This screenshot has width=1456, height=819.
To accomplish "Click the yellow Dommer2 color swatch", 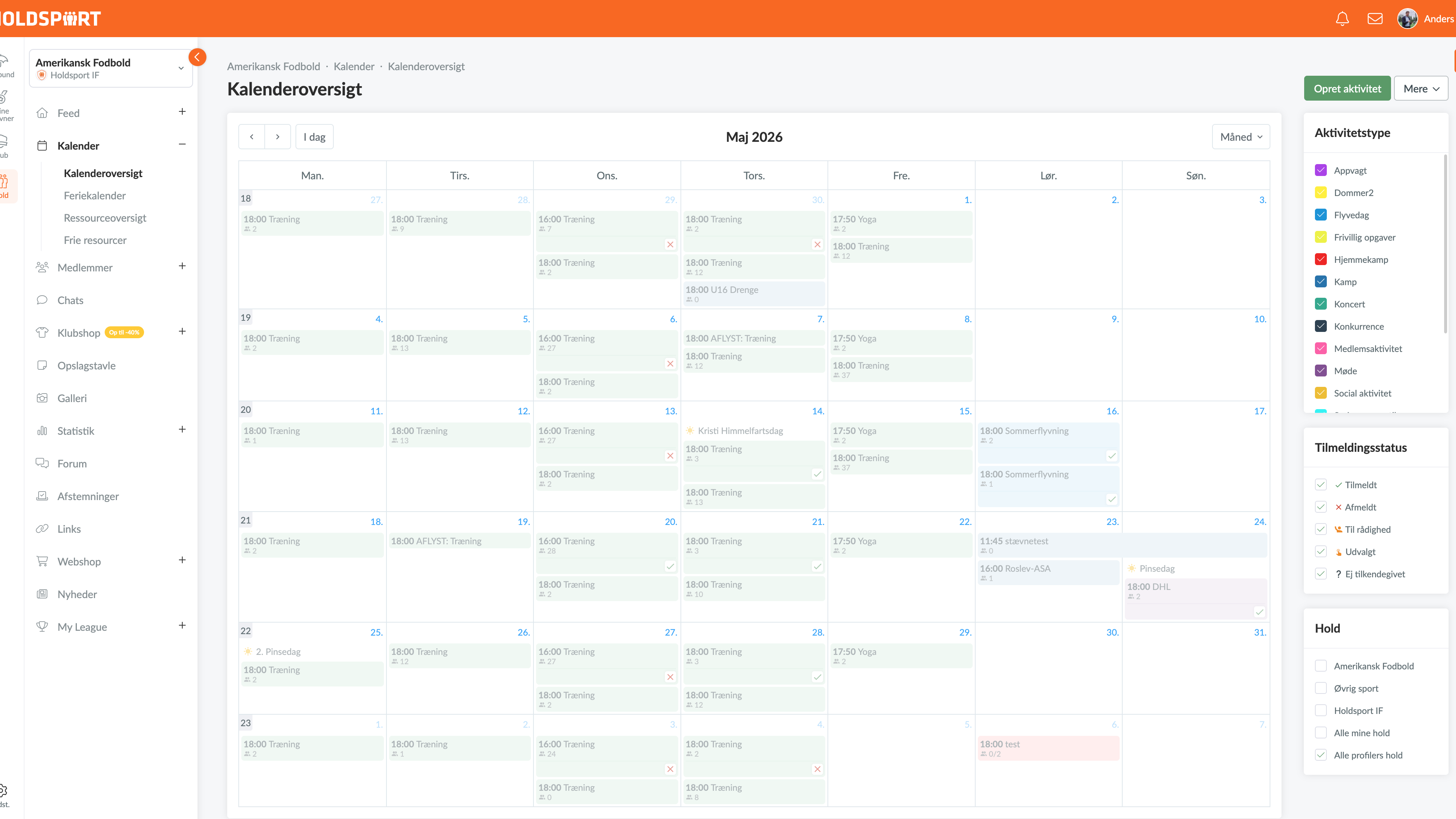I will tap(1321, 193).
